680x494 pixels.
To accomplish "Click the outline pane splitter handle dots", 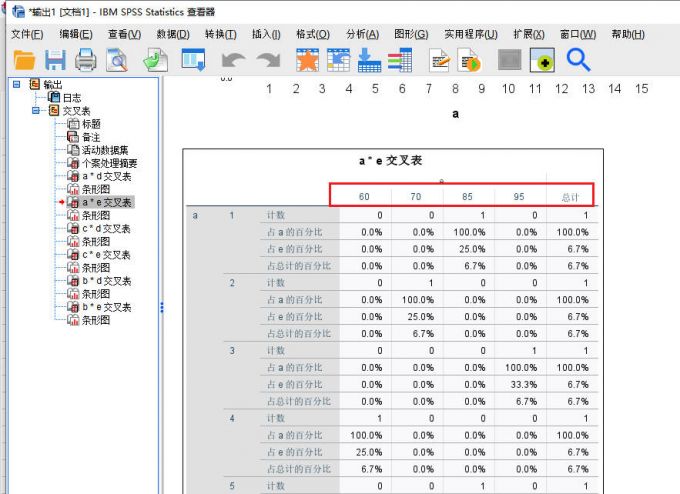I will pyautogui.click(x=162, y=308).
